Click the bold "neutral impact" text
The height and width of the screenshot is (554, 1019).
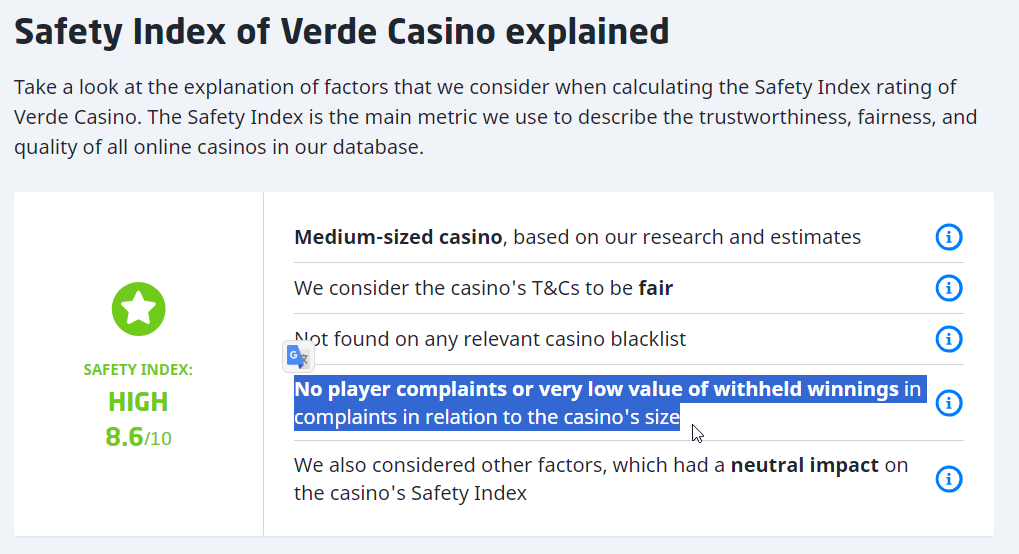tap(804, 466)
